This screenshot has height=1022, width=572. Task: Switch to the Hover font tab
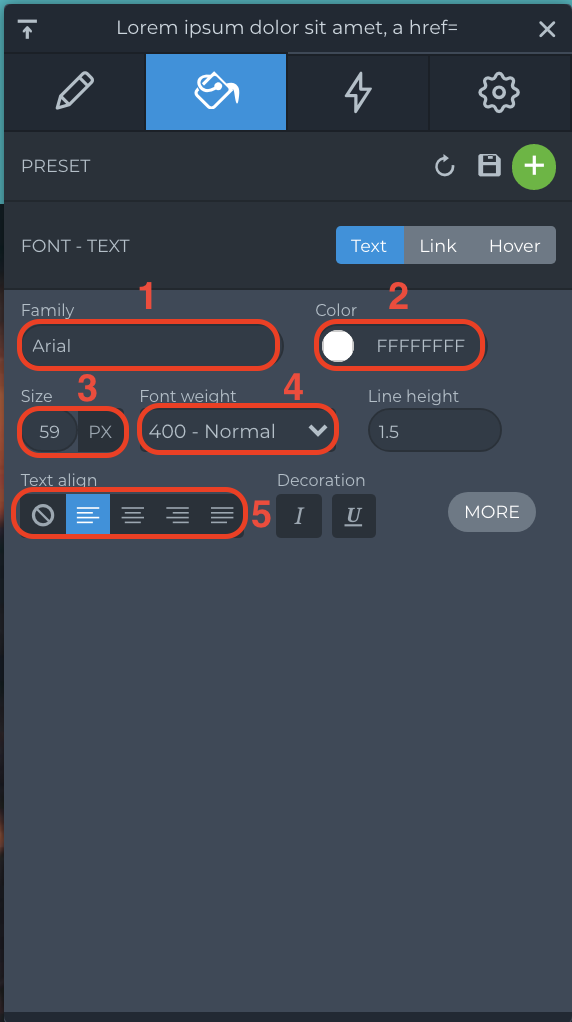click(x=515, y=246)
